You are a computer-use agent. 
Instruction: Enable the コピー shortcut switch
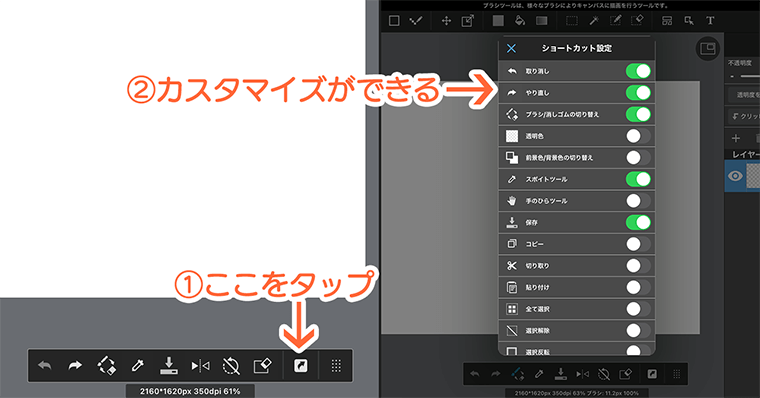point(638,244)
